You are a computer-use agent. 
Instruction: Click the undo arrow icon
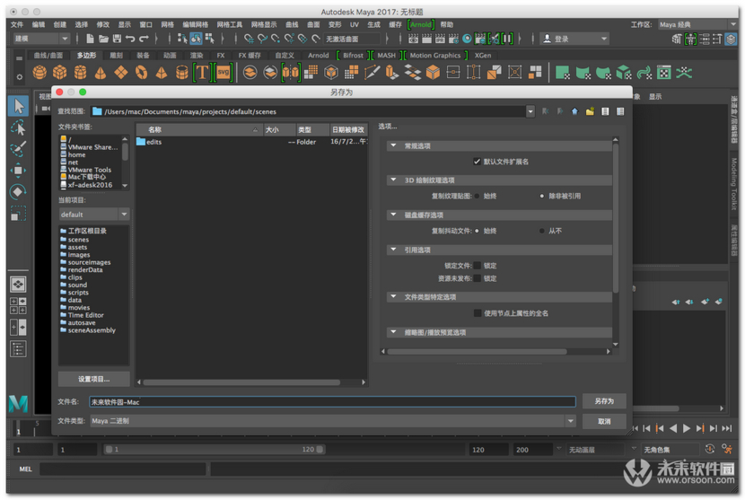click(130, 38)
